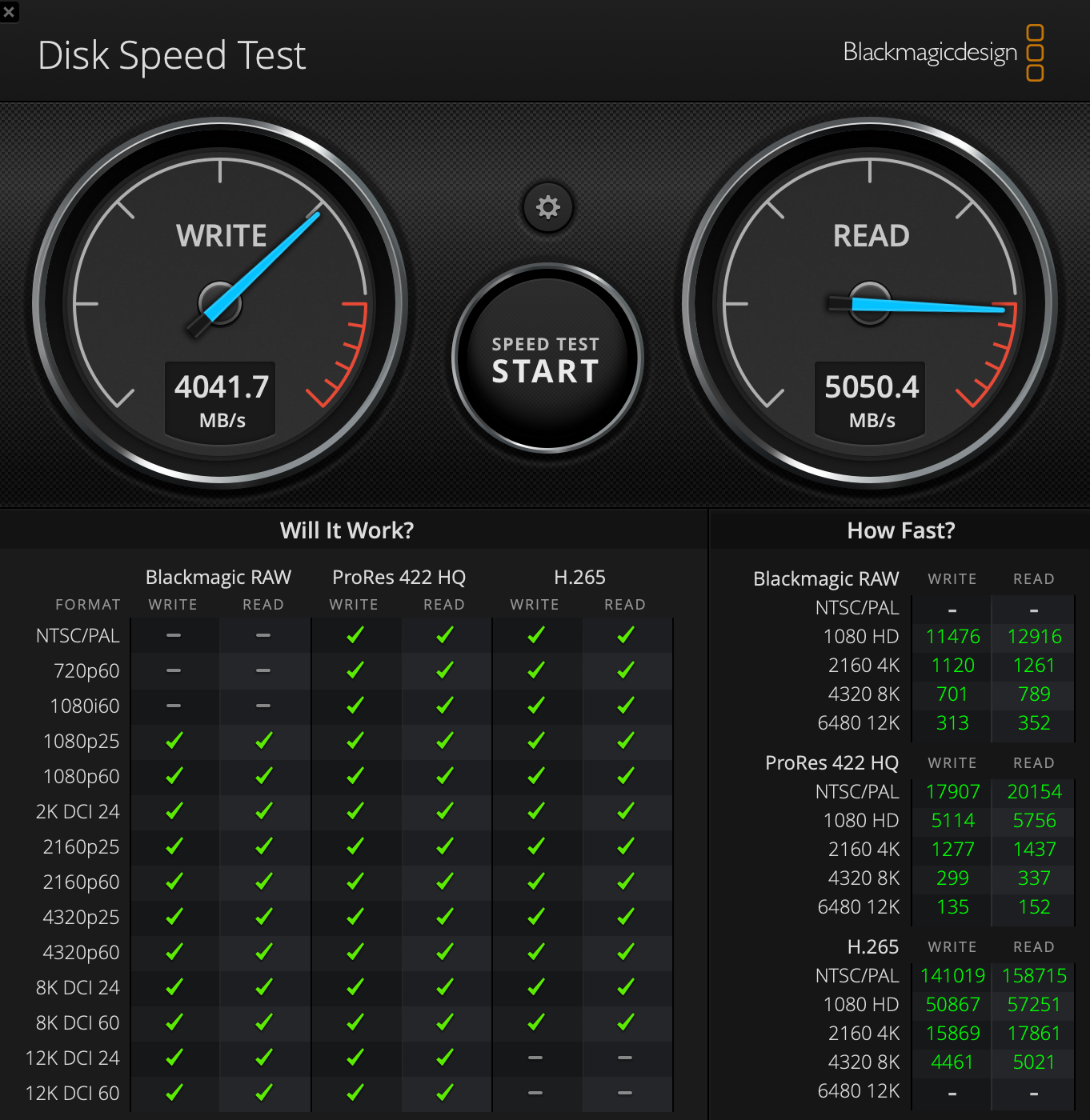Click the 2160p25 format row label
The width and height of the screenshot is (1090, 1120).
82,846
